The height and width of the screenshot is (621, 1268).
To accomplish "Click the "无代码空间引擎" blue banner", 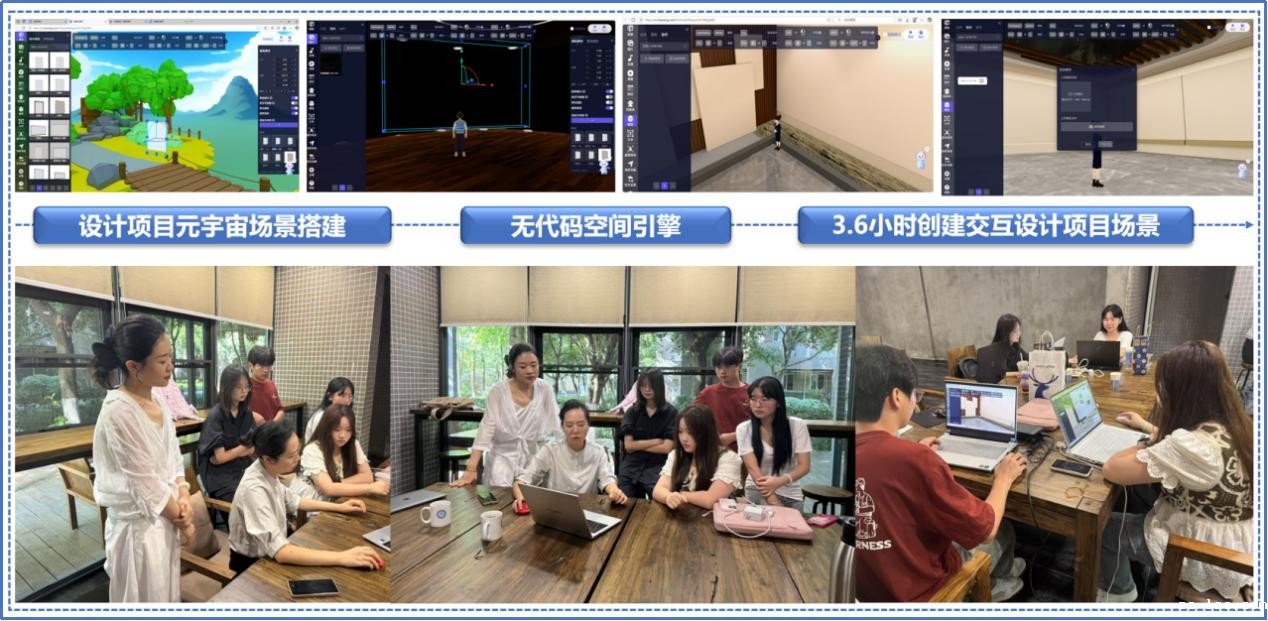I will tap(595, 226).
